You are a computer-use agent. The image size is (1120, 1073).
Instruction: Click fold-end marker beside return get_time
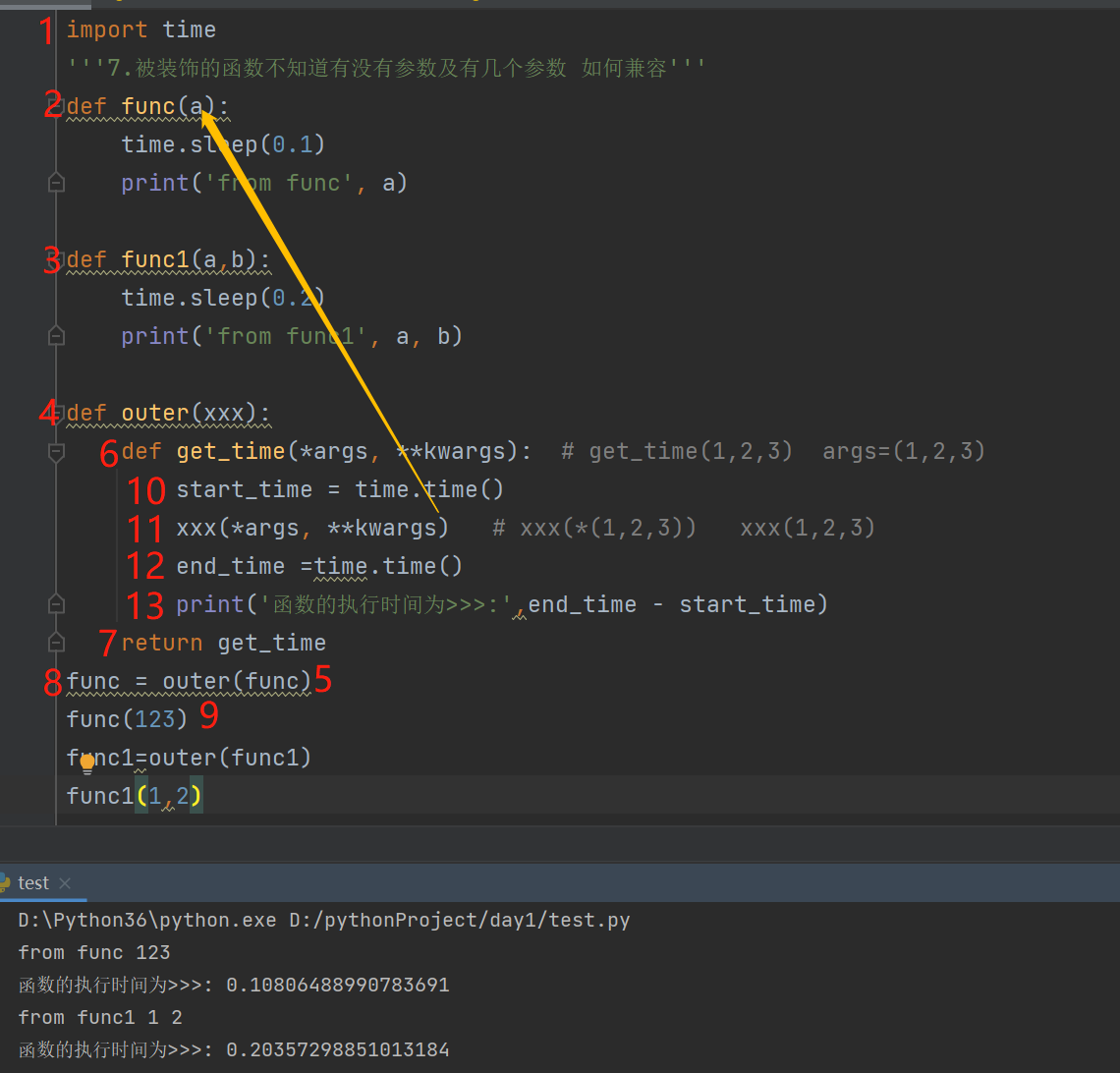click(56, 643)
